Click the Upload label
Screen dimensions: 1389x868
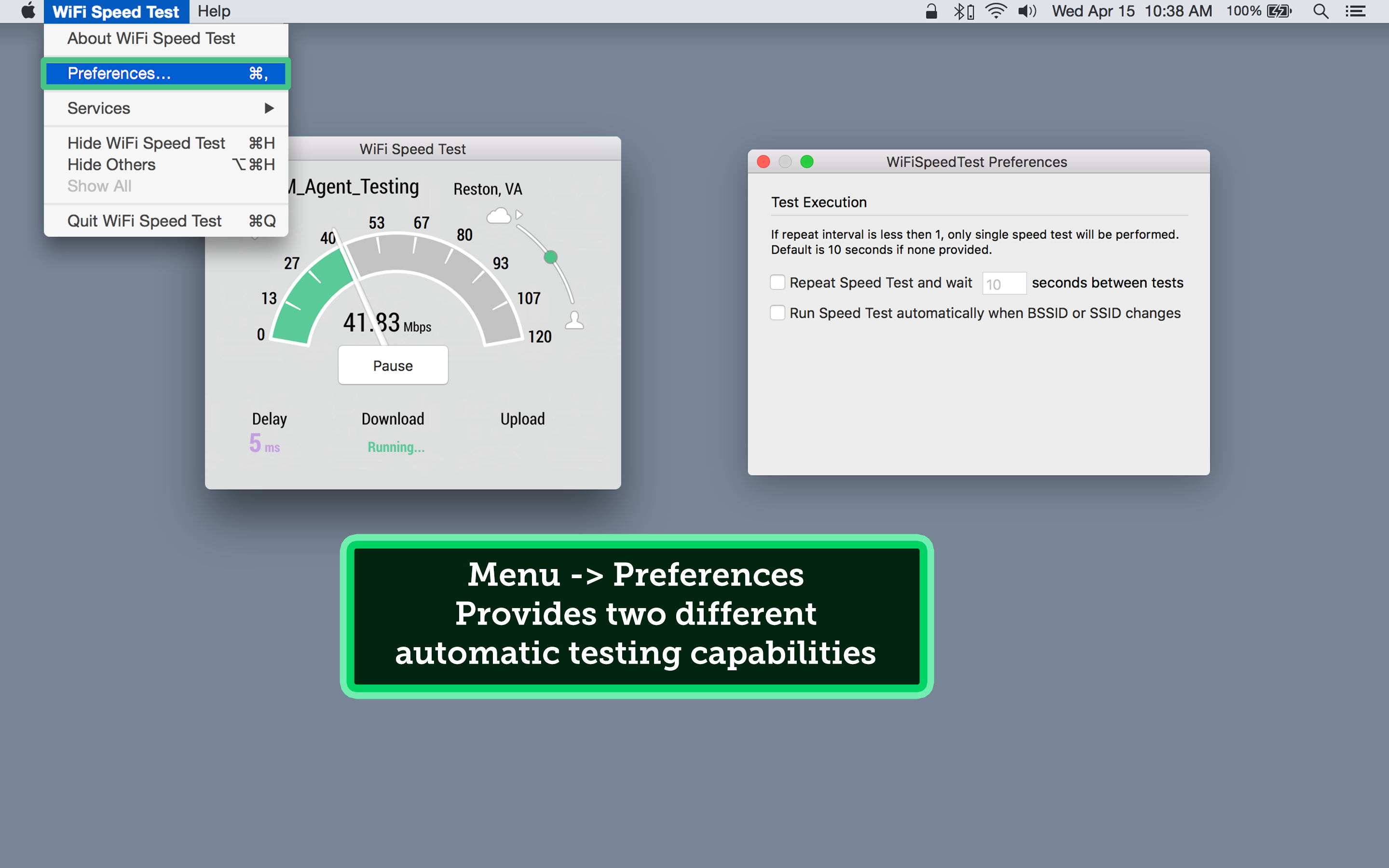click(522, 419)
